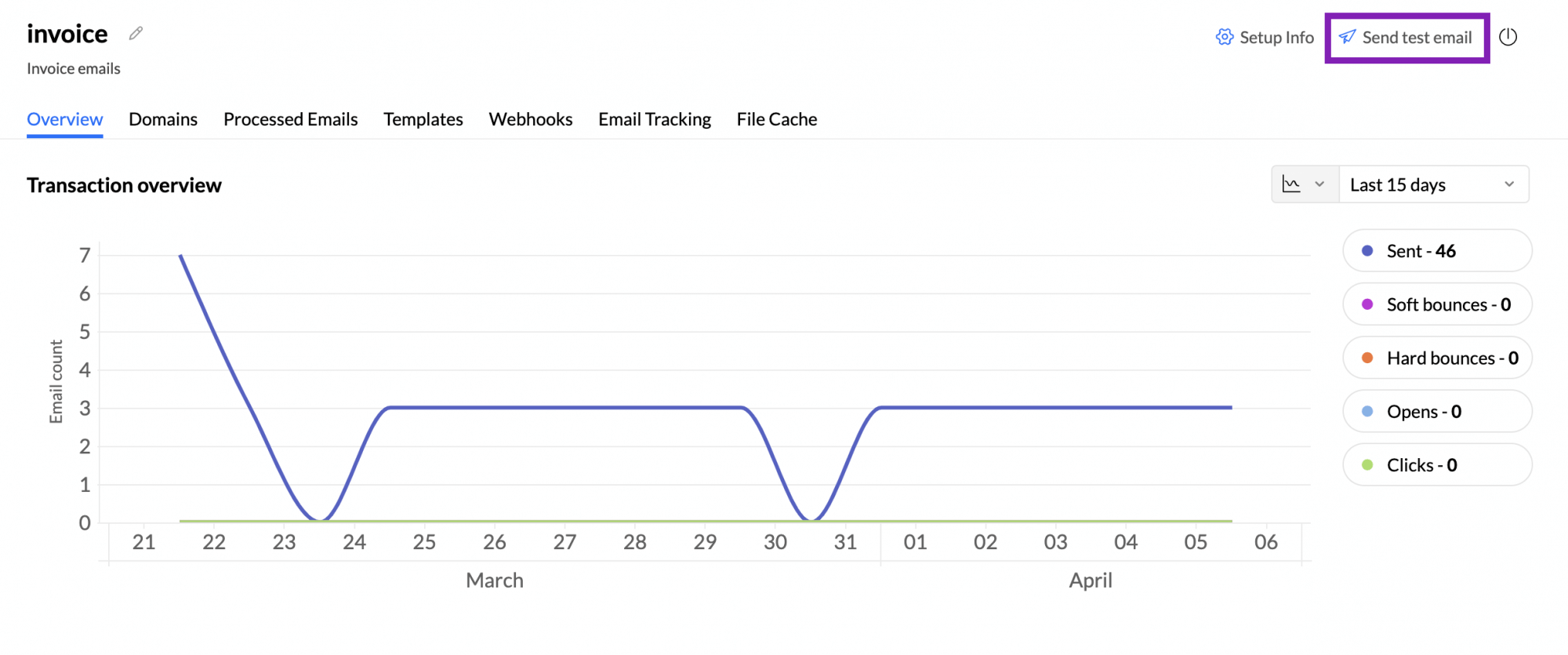
Task: Click the blue line at March 25
Action: tap(424, 406)
